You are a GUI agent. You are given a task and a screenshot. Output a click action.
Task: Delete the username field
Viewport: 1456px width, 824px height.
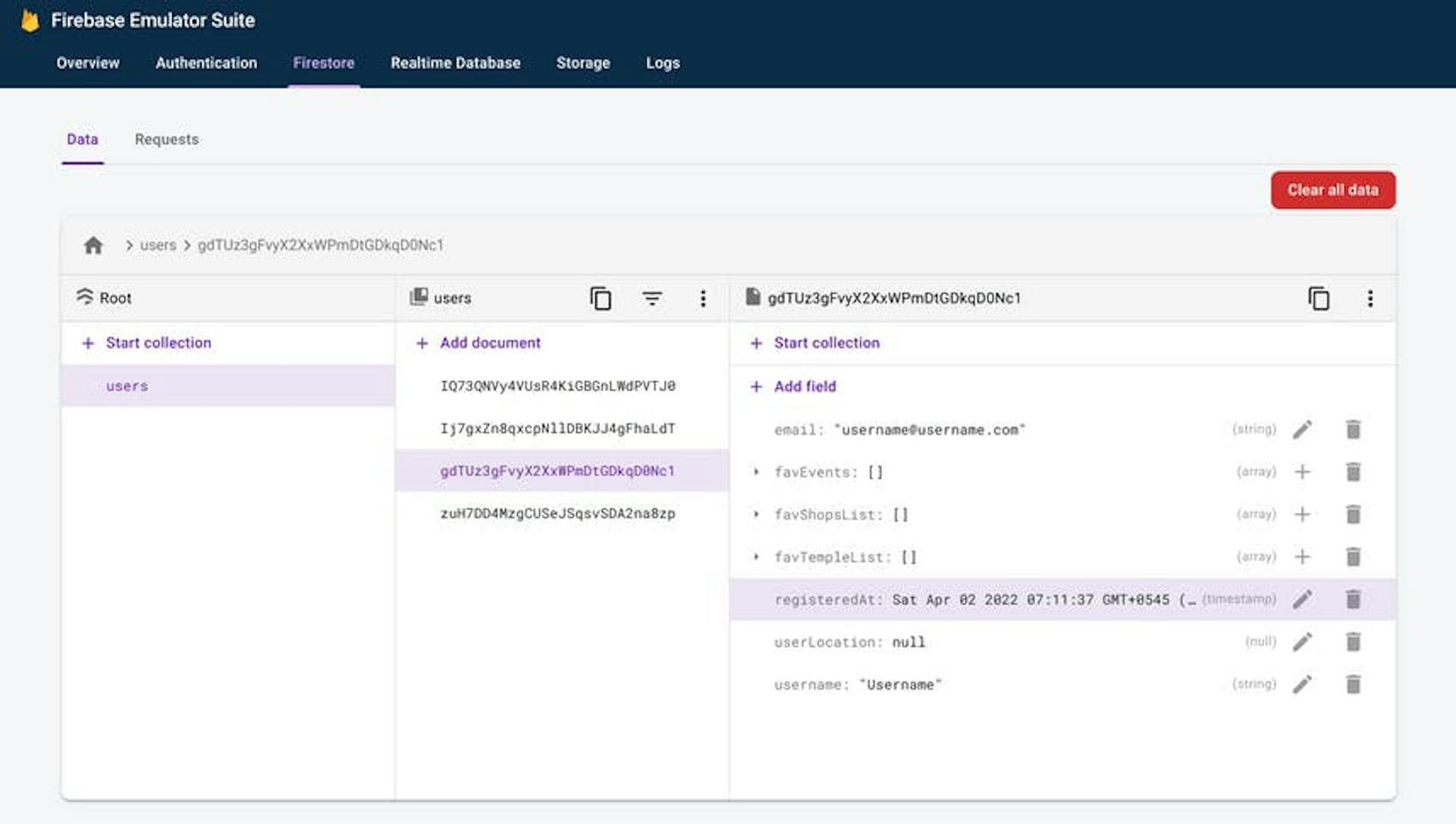(x=1354, y=685)
